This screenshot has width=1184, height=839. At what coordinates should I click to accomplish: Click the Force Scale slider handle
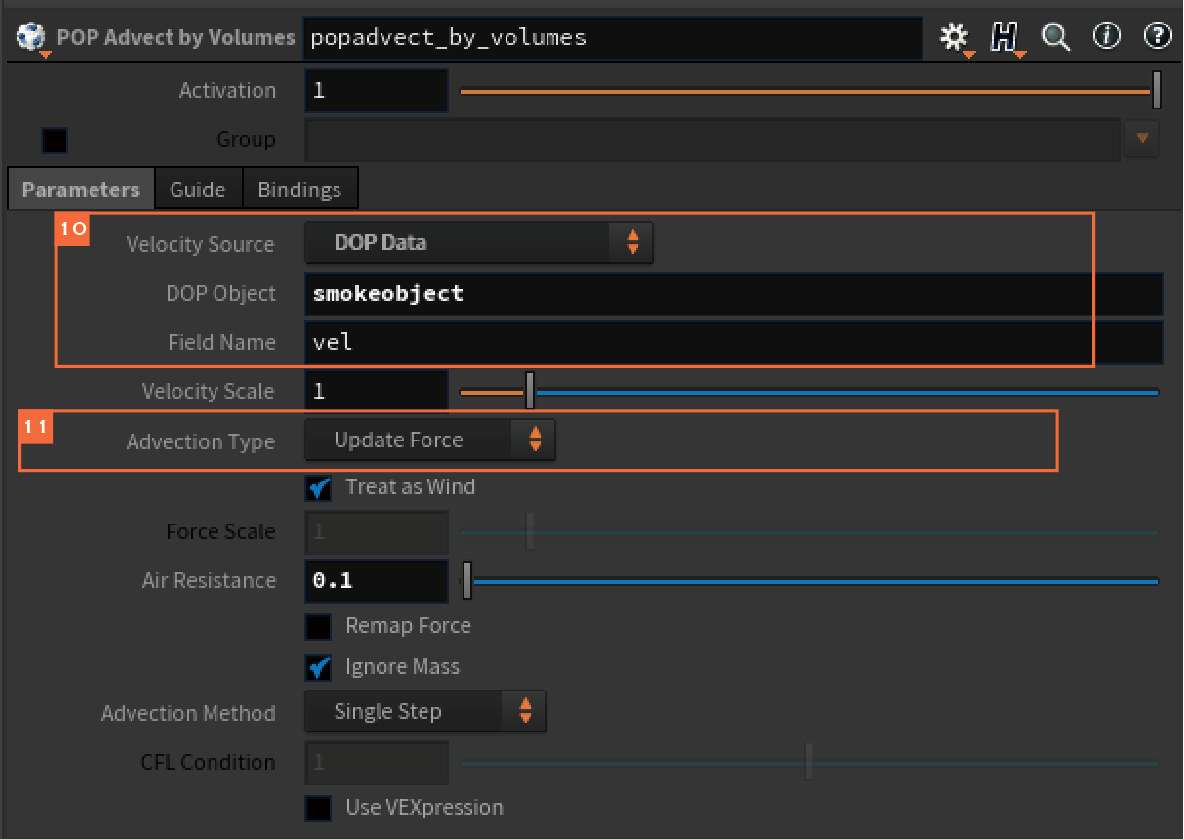[530, 532]
